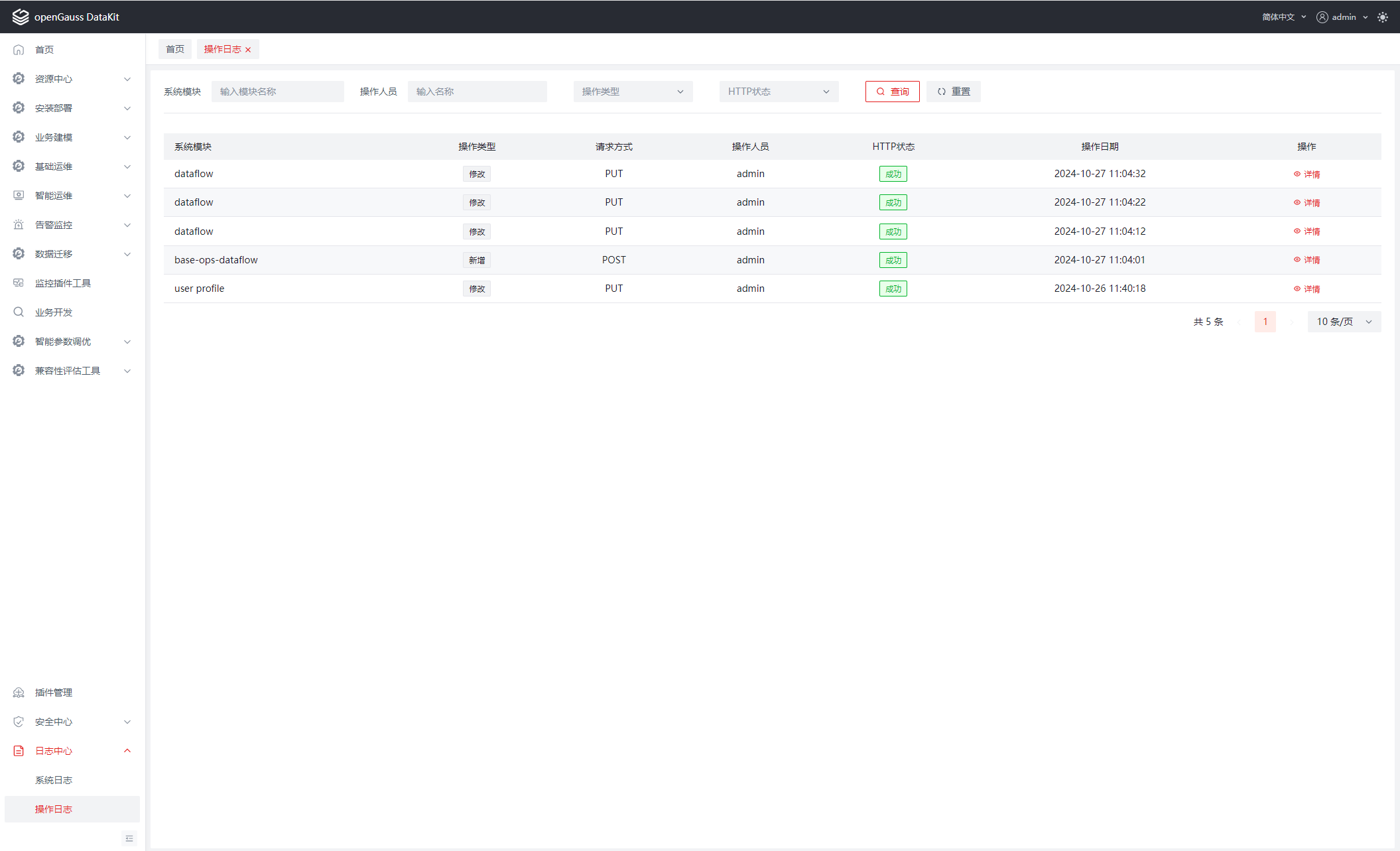Click the 日志中心 log icon
Viewport: 1400px width, 851px height.
pos(19,751)
